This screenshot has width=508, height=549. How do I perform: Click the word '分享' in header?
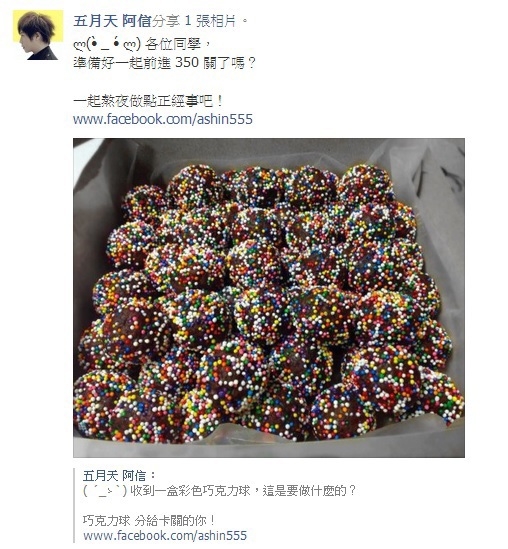[x=166, y=21]
